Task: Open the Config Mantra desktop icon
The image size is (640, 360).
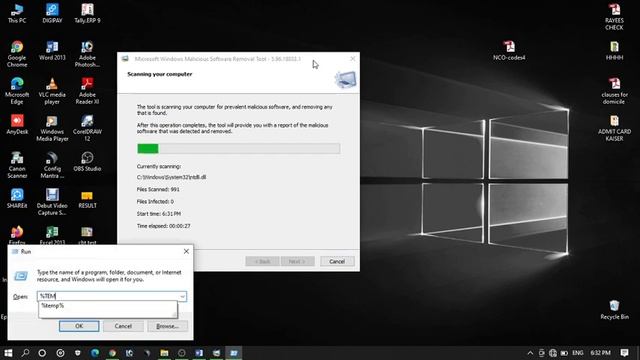Action: click(x=52, y=165)
